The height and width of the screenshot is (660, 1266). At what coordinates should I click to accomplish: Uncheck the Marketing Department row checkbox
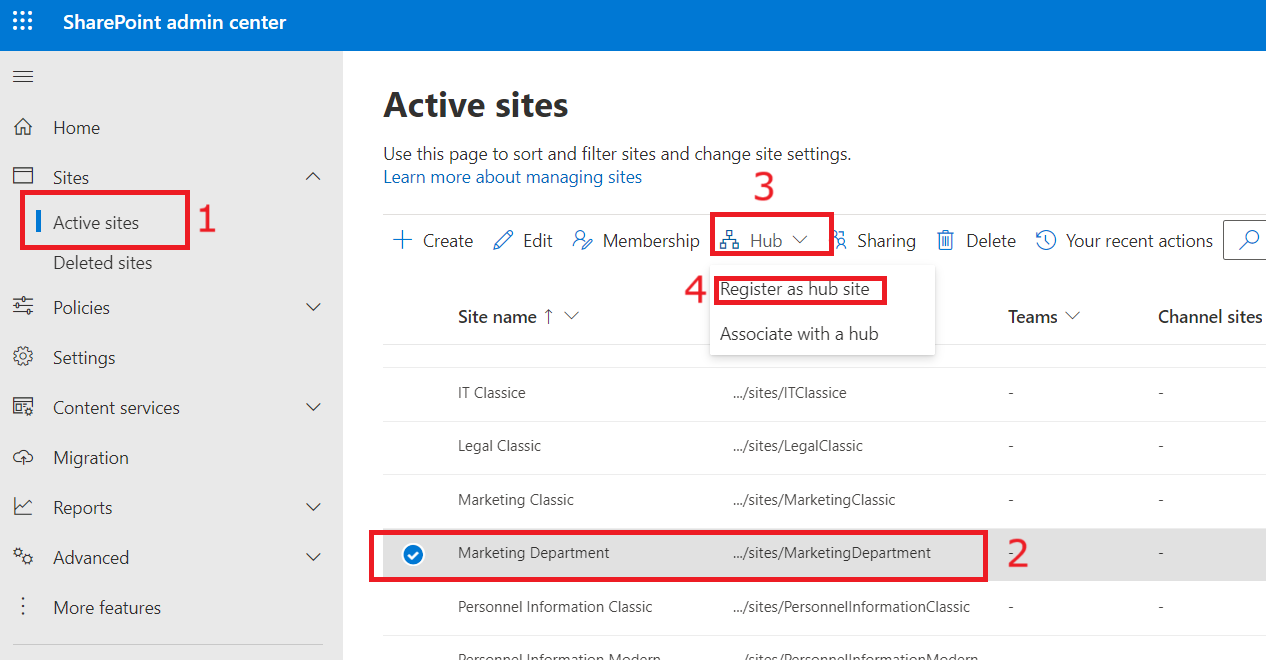[x=413, y=554]
